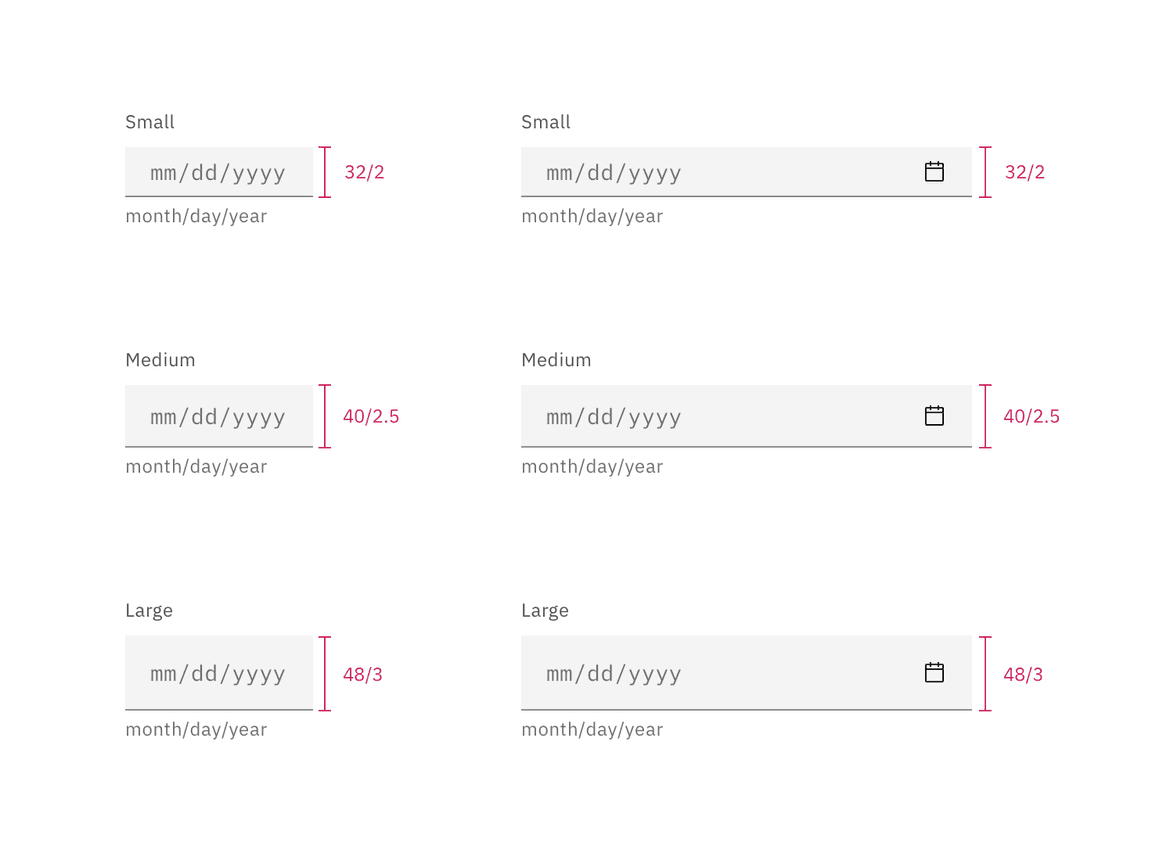Click the 48/3 annotation beside the Large calendar field
Image resolution: width=1152 pixels, height=864 pixels.
1022,674
